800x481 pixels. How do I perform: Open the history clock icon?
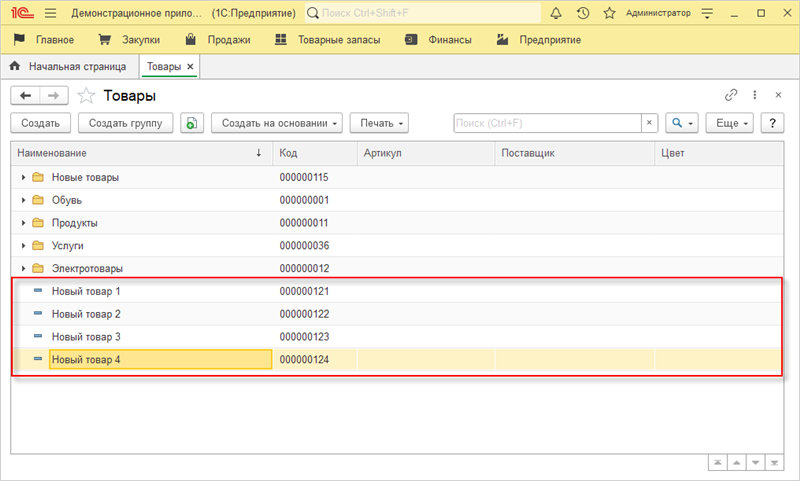[x=583, y=13]
